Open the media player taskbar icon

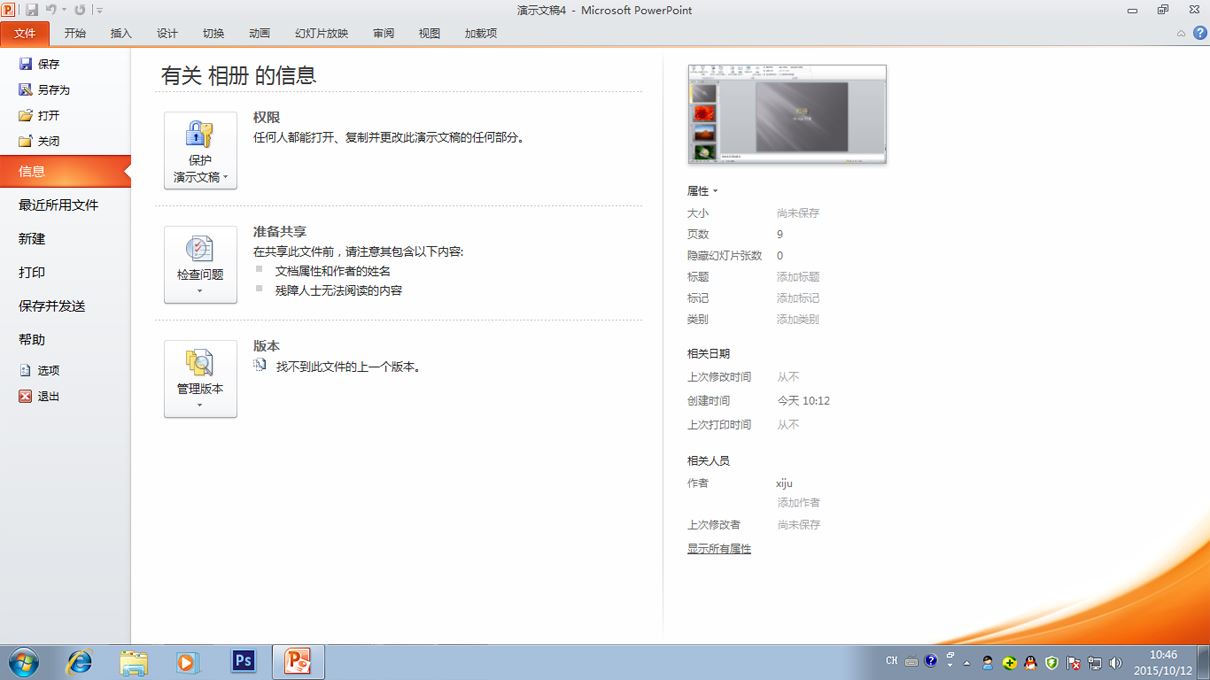point(187,662)
